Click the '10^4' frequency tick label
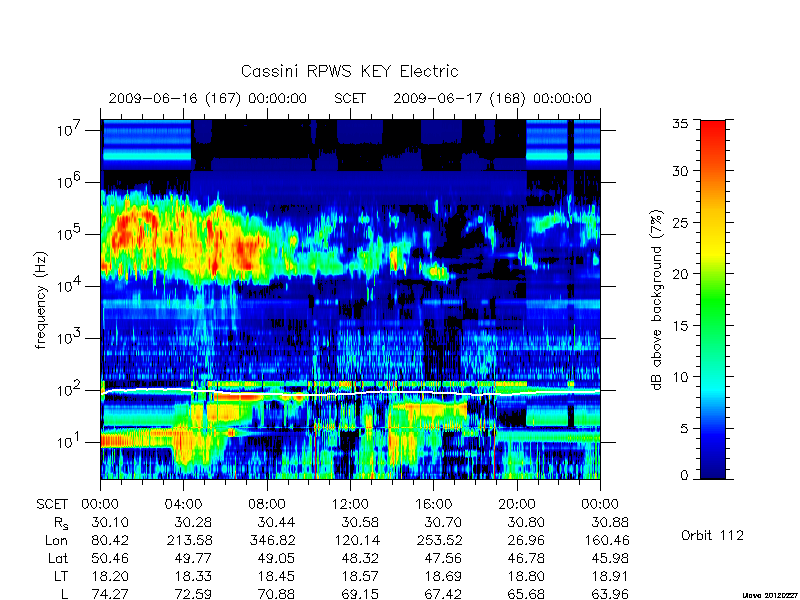 click(70, 286)
